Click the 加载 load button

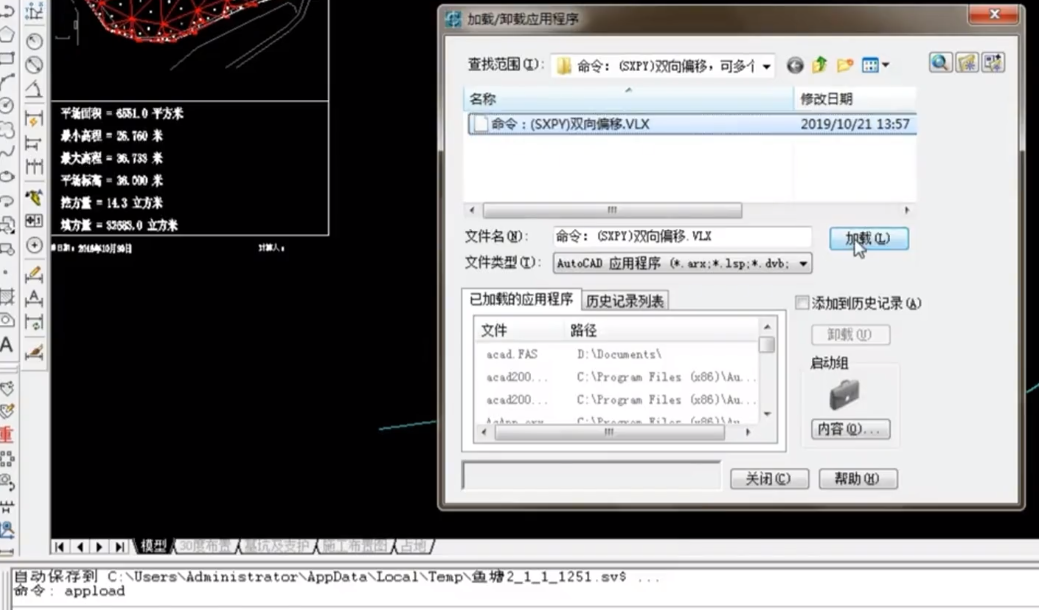click(x=868, y=238)
